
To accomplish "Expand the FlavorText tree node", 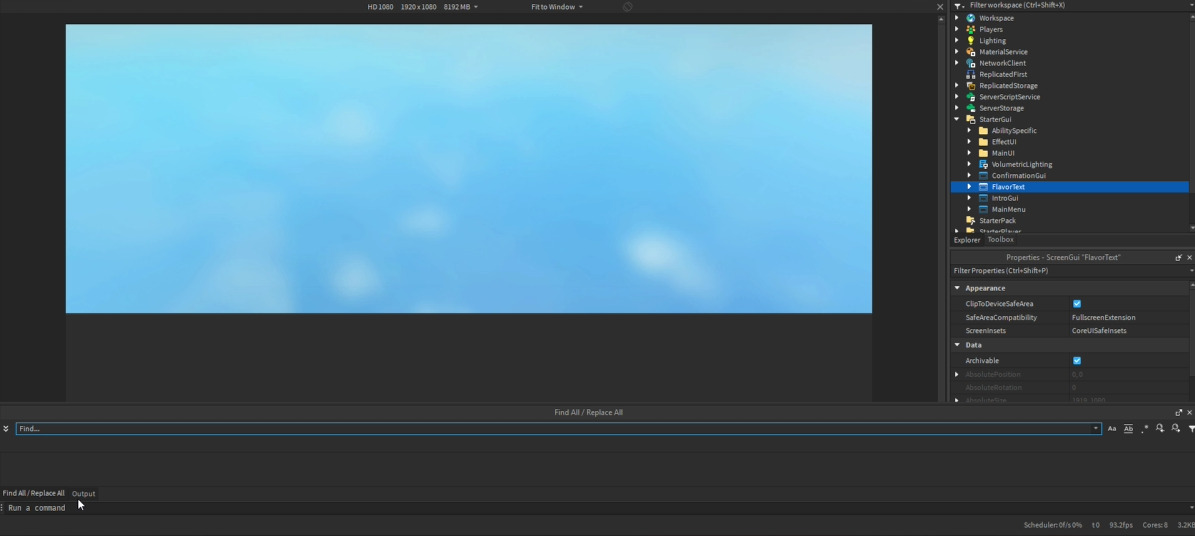I will coord(969,187).
